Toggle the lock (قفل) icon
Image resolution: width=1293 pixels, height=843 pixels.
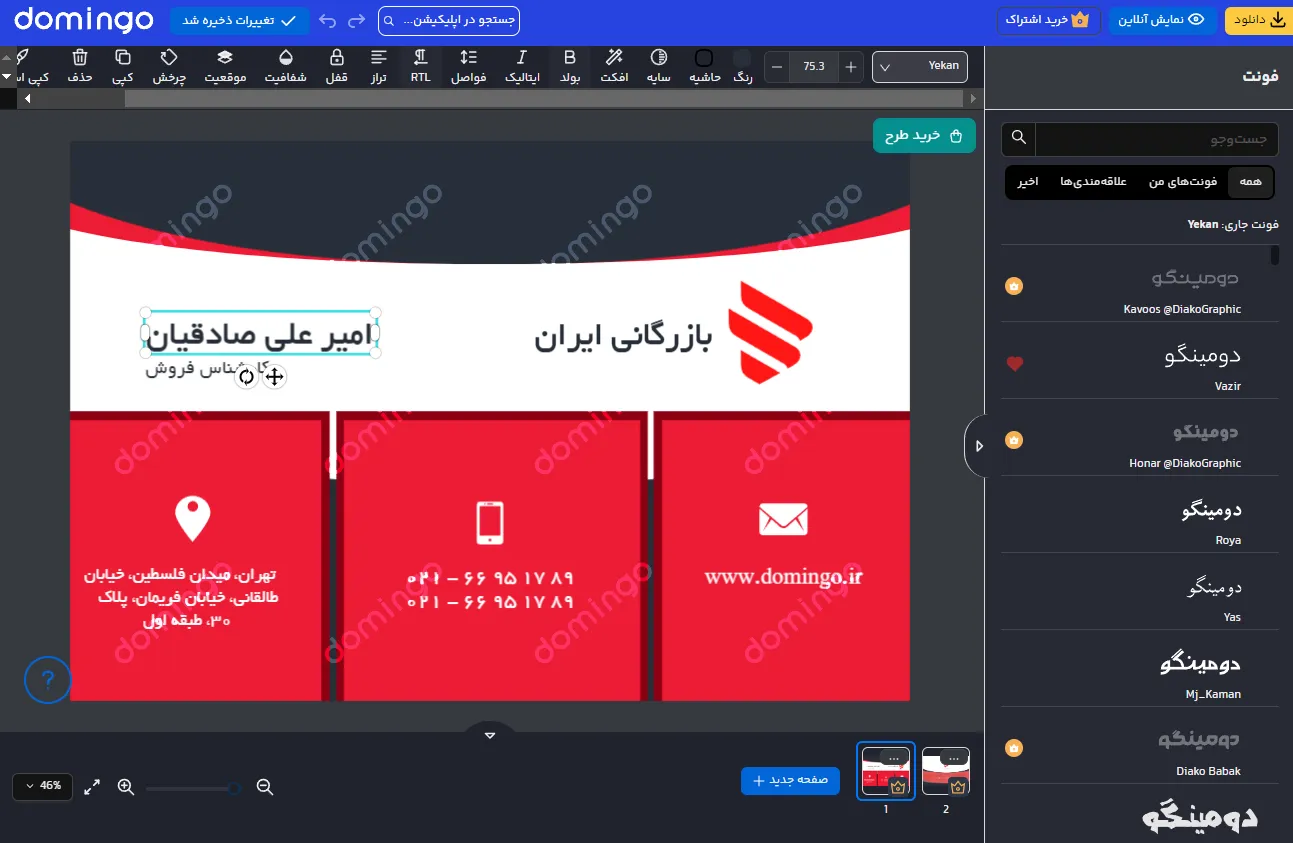click(337, 57)
